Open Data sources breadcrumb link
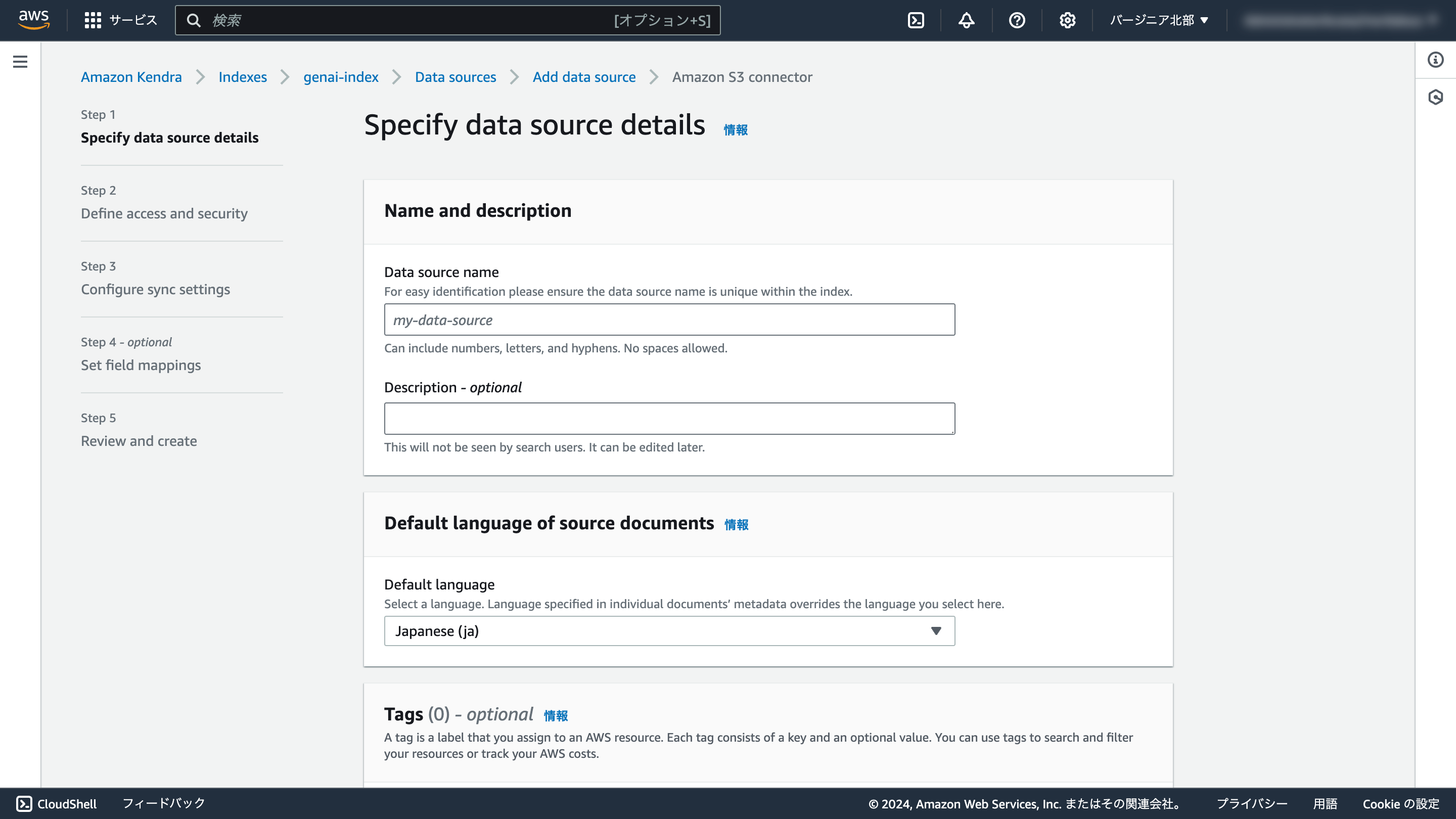 (455, 77)
